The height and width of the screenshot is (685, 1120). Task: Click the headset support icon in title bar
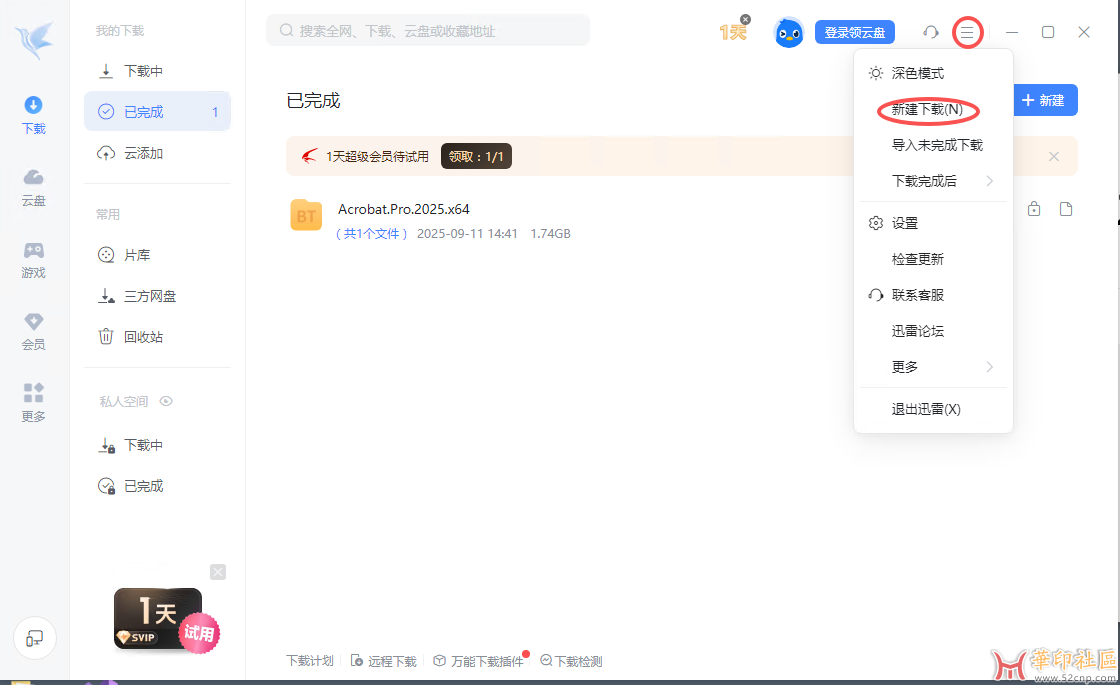(x=931, y=32)
